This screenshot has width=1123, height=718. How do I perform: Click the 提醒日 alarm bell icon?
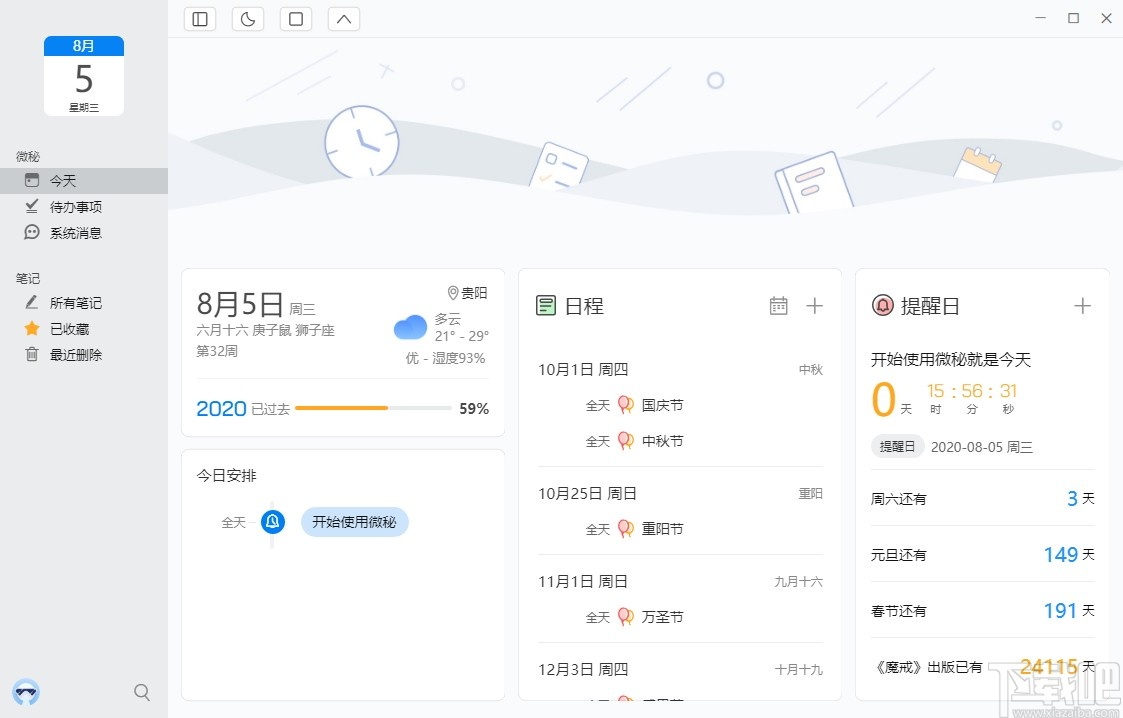tap(882, 306)
